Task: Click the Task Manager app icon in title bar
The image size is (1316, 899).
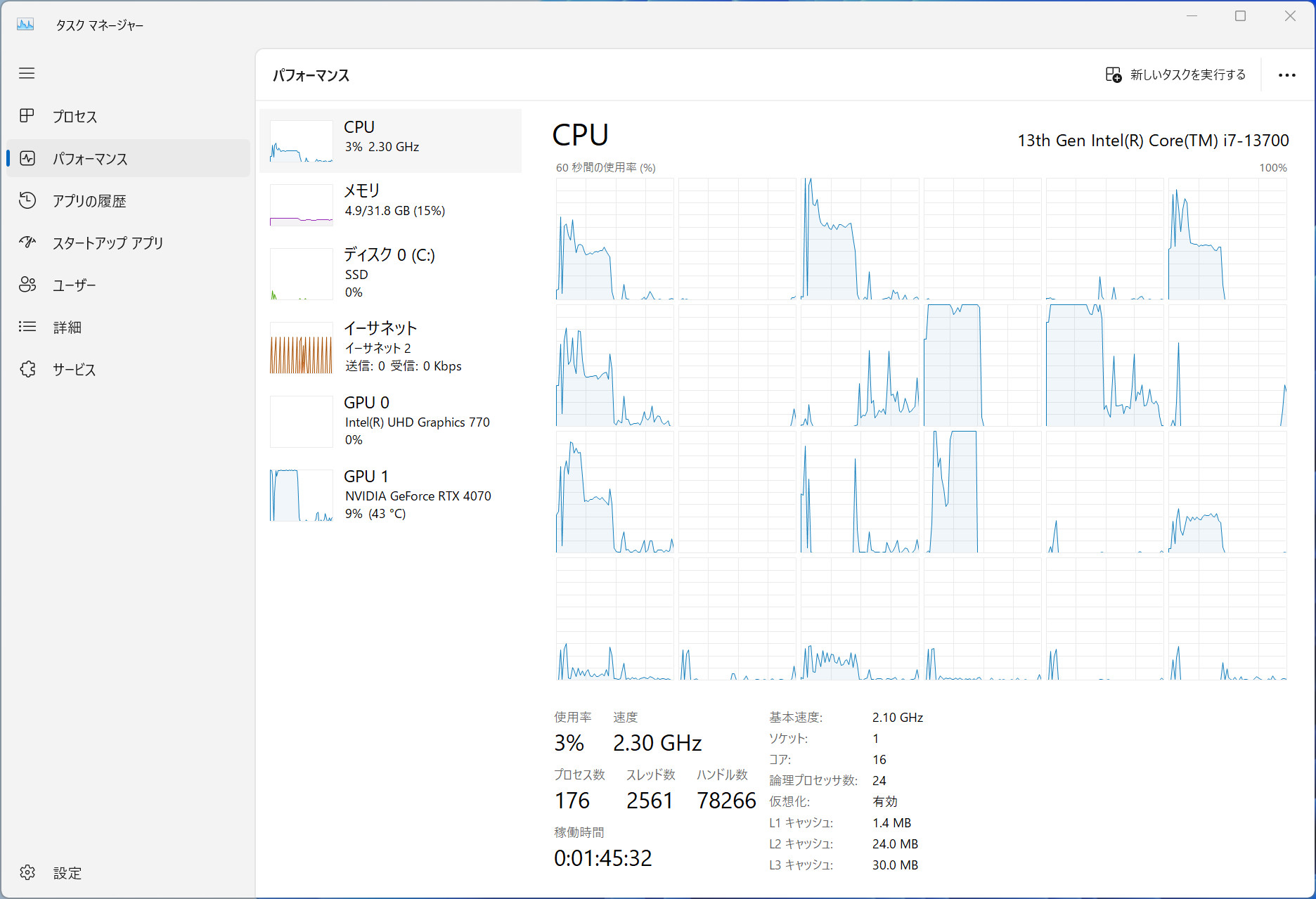Action: click(25, 25)
